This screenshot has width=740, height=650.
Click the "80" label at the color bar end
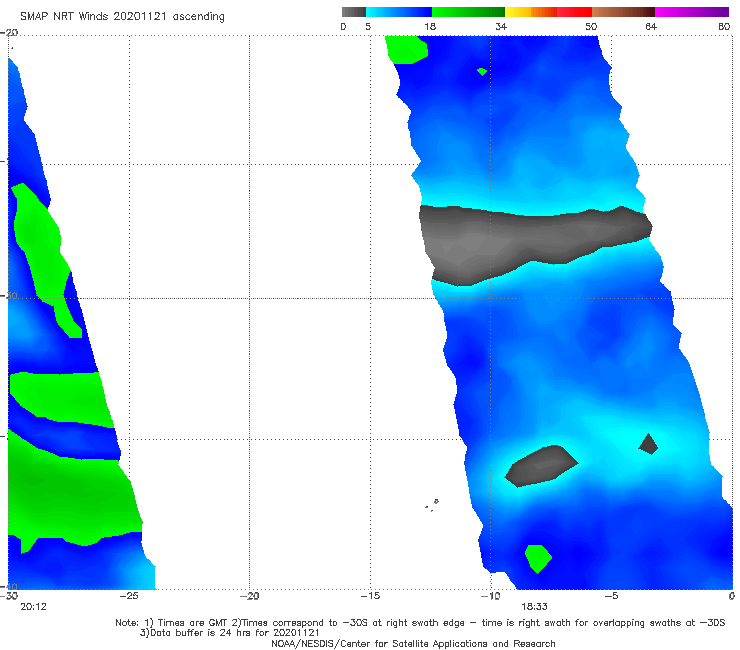point(724,26)
